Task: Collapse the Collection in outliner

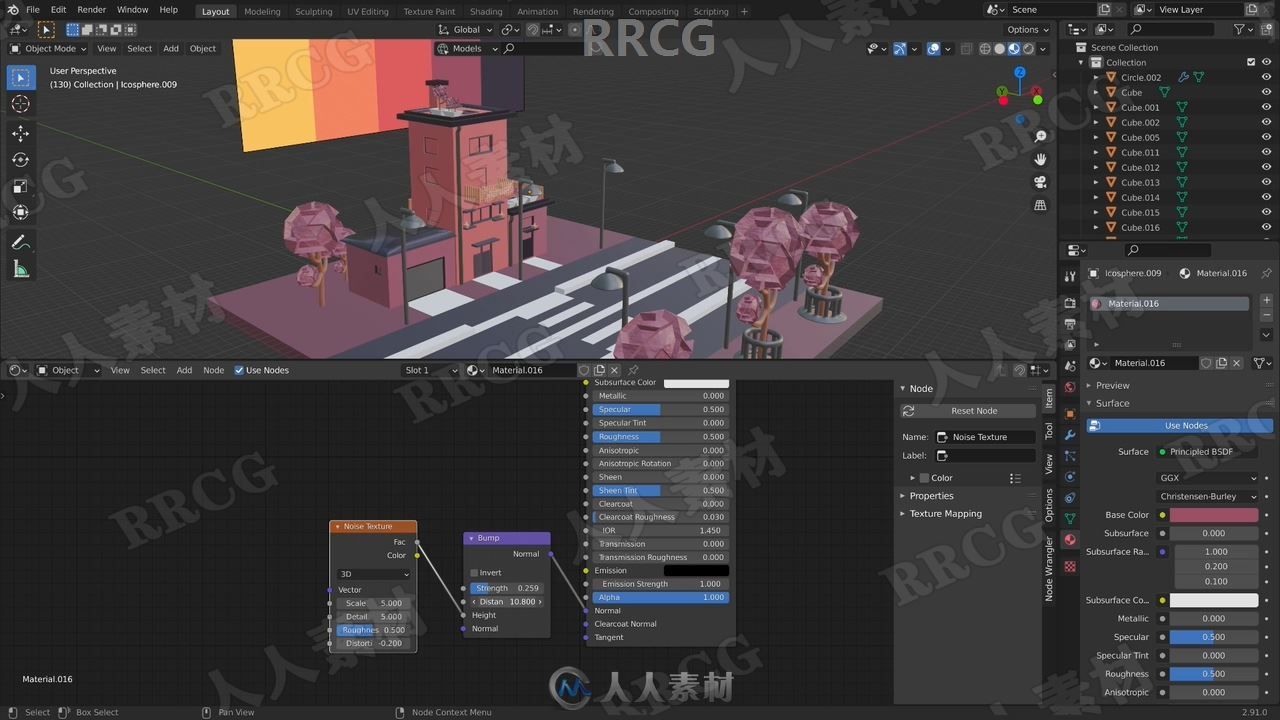Action: (x=1082, y=62)
